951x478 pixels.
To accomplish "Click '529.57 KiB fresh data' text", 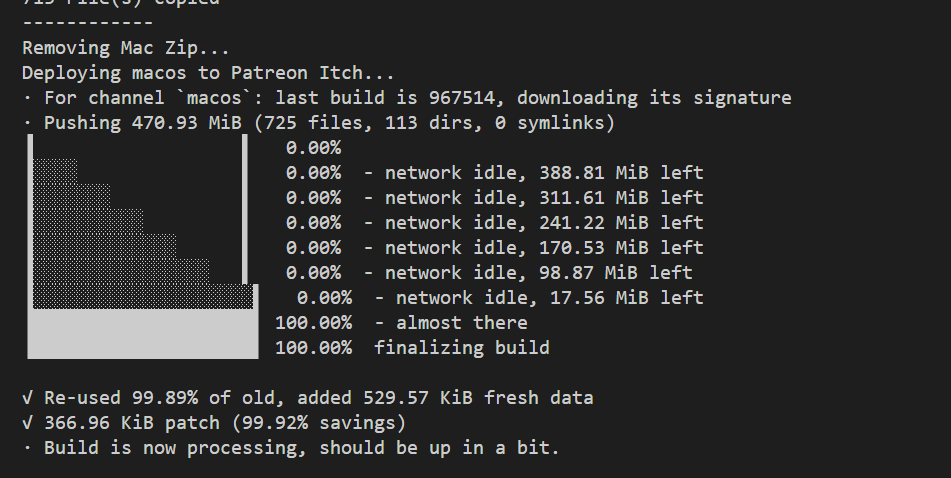I will tap(478, 398).
